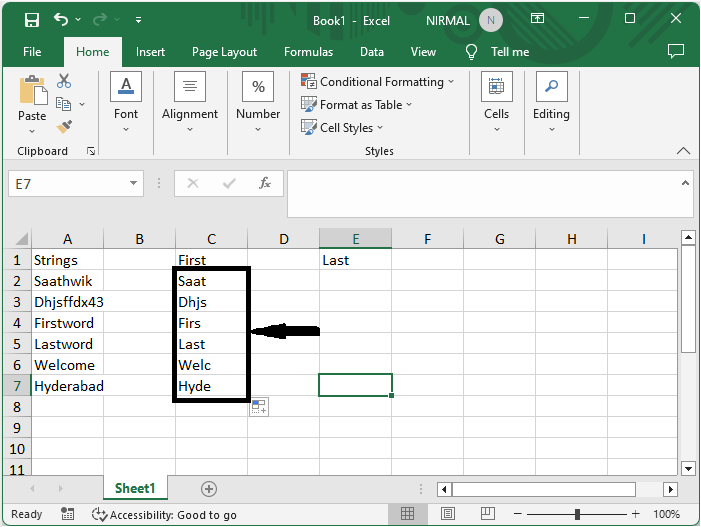Open the Name Box dropdown arrow
Image resolution: width=701 pixels, height=527 pixels.
(135, 184)
